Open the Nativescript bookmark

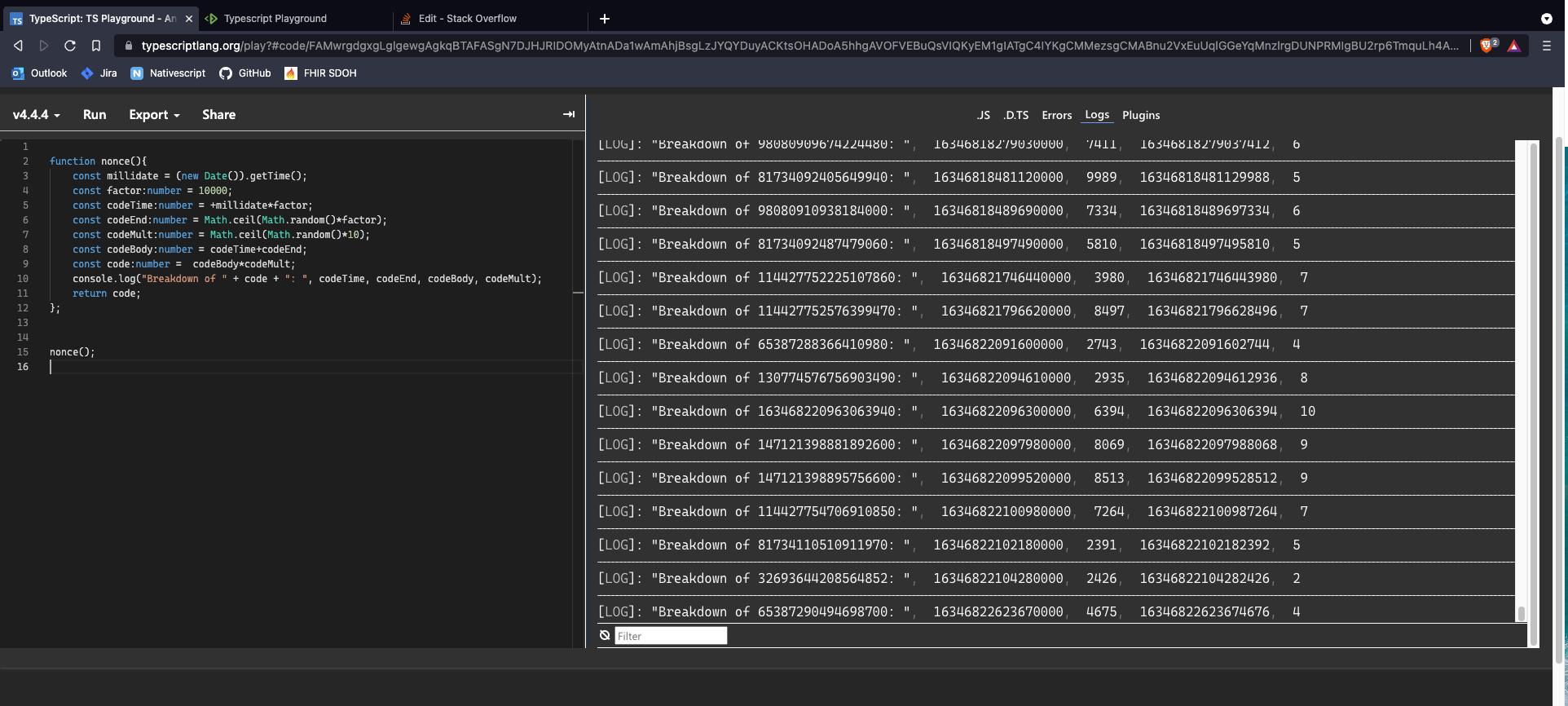coord(168,73)
